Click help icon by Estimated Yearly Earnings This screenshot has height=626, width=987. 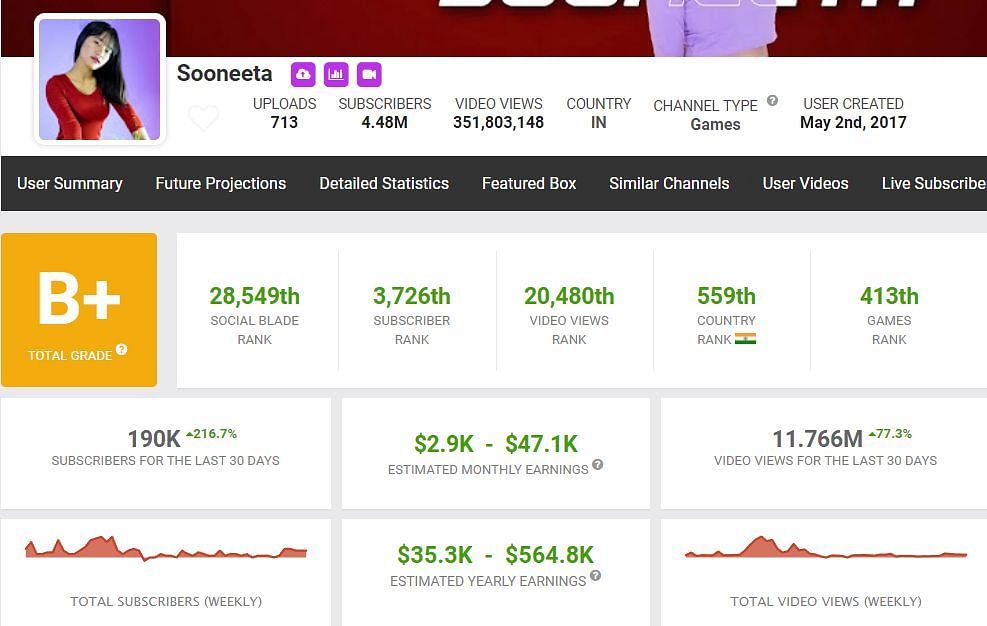596,576
